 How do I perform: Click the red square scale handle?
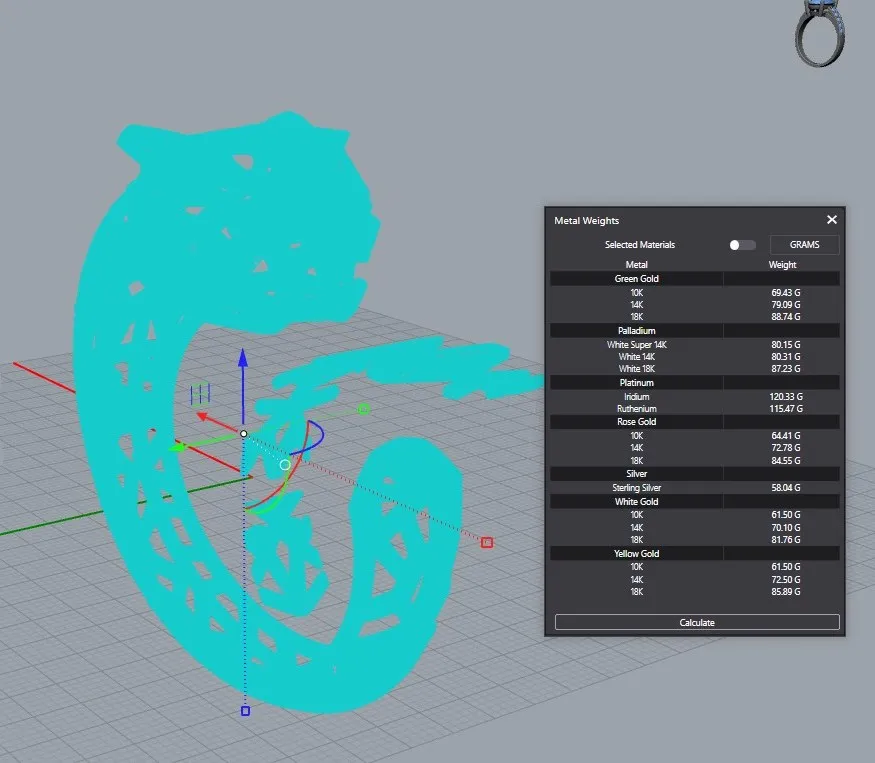[487, 542]
